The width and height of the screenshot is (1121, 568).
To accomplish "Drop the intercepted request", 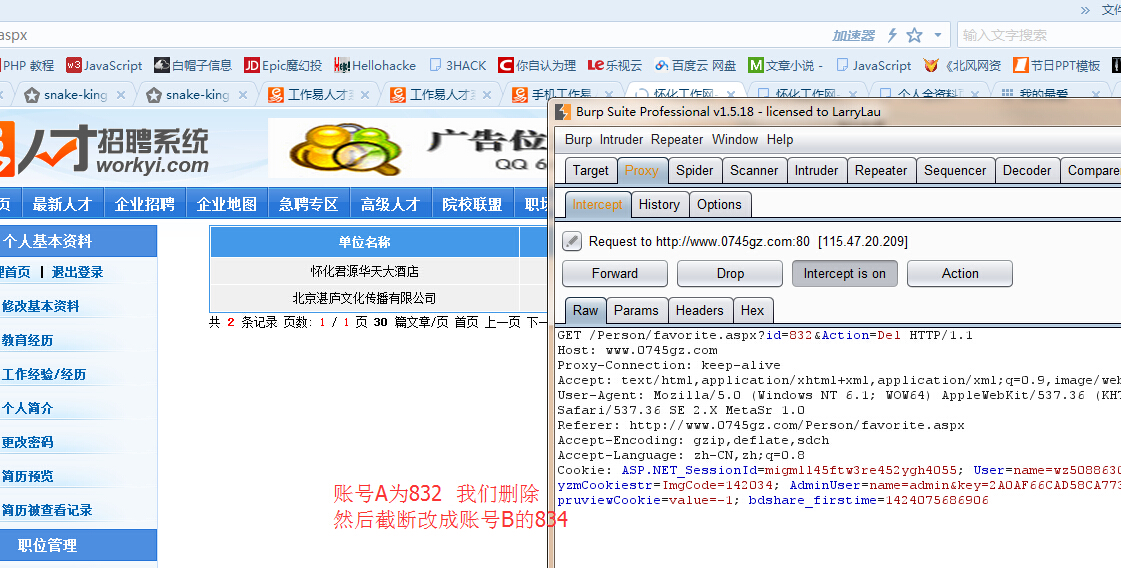I will coord(730,273).
